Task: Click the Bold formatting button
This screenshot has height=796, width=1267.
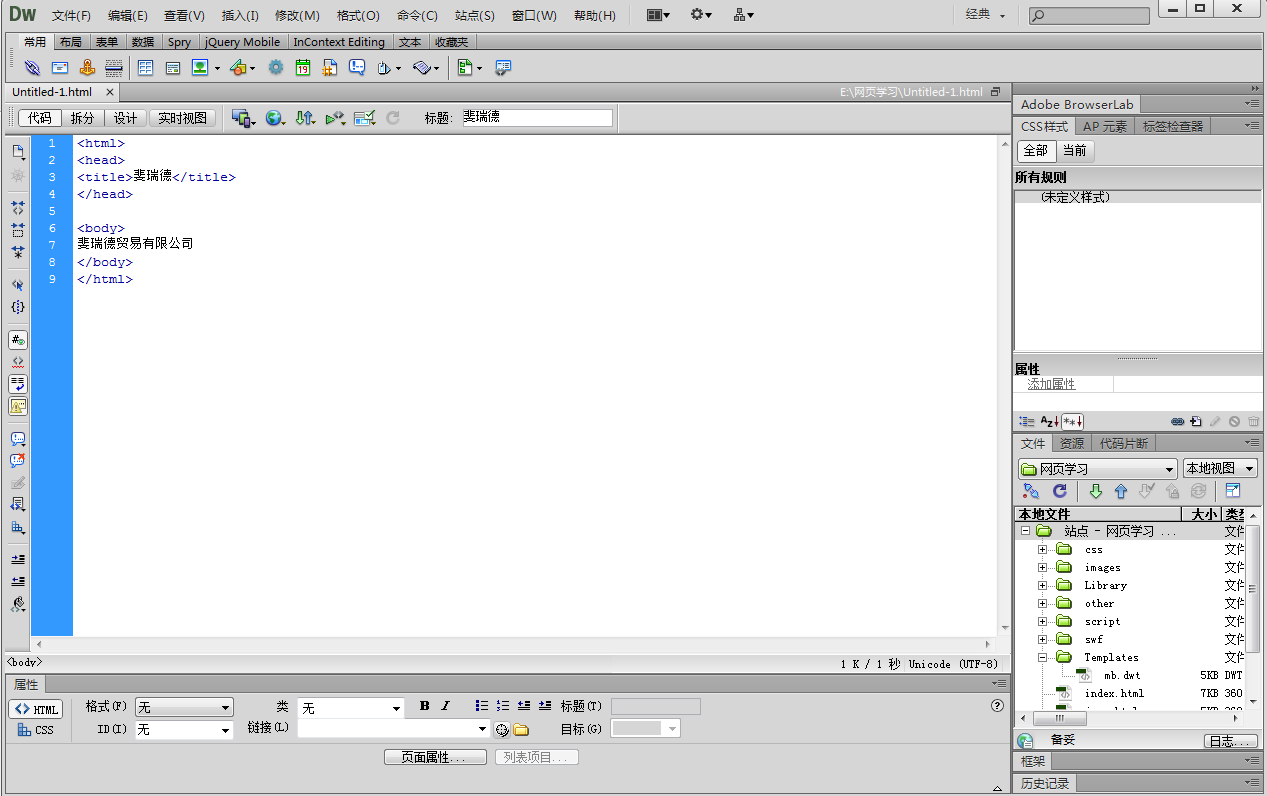Action: click(x=424, y=706)
